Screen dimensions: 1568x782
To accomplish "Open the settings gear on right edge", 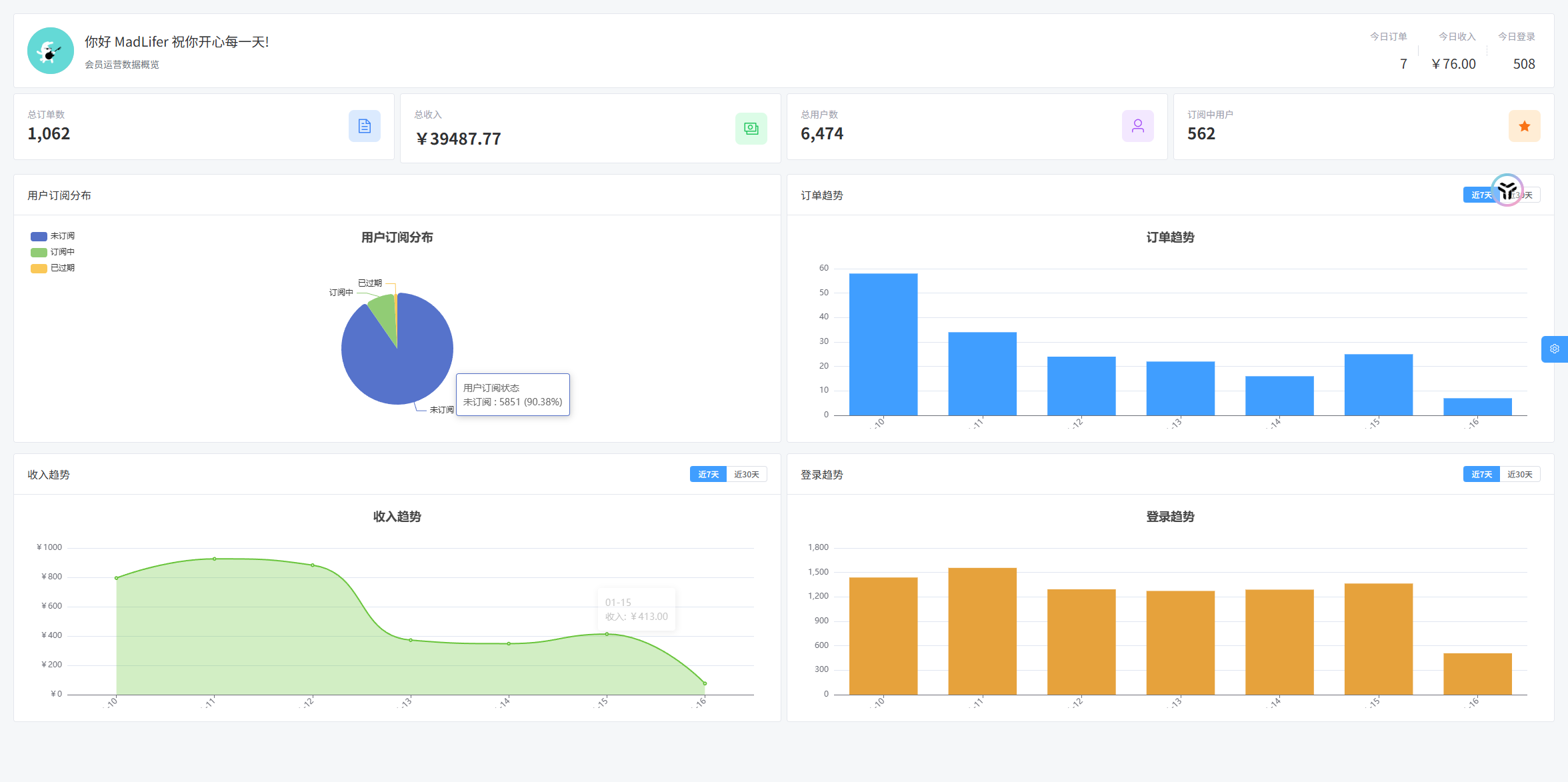I will tap(1554, 349).
